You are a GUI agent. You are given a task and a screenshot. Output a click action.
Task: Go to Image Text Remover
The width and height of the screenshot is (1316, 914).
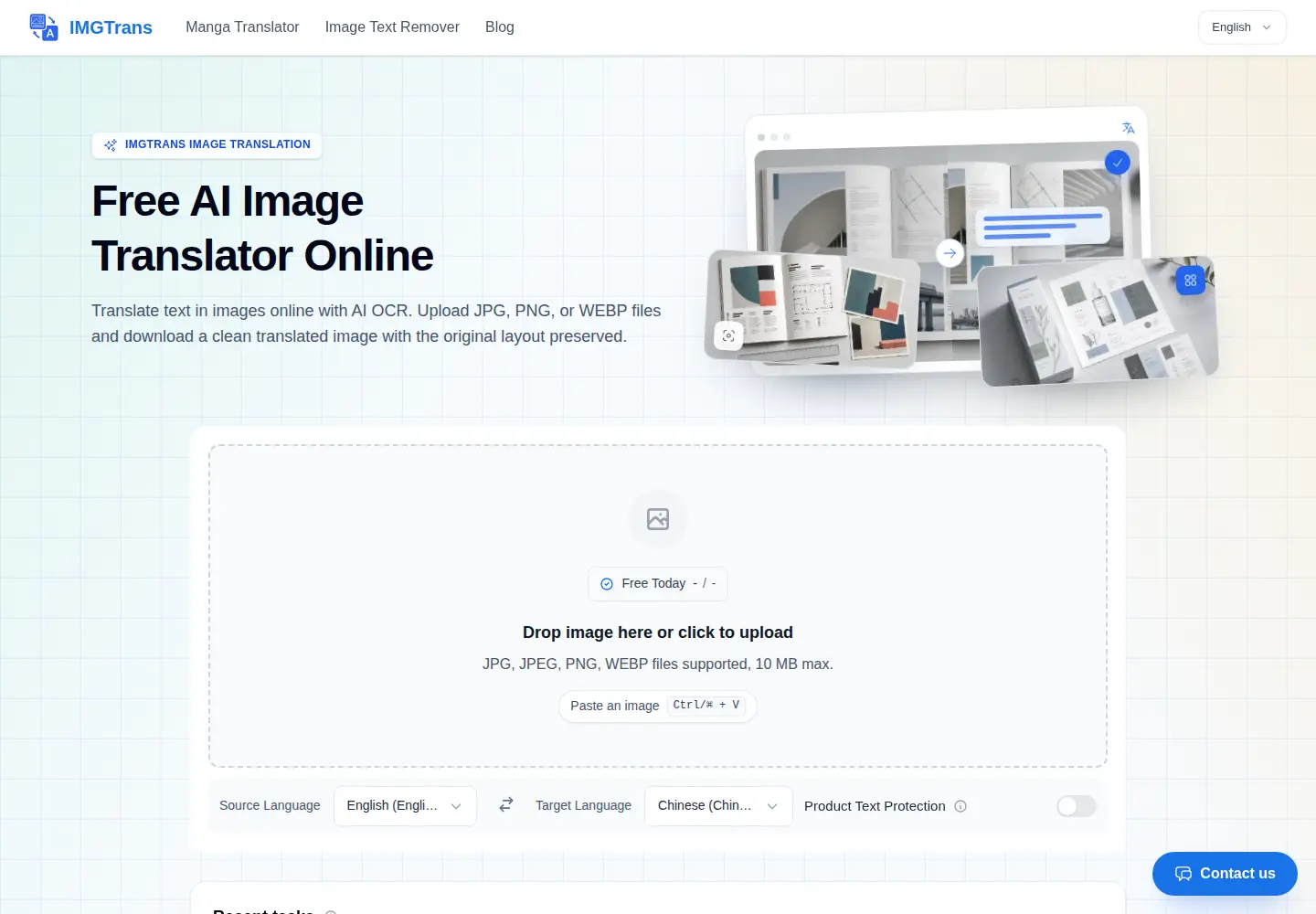[x=392, y=27]
